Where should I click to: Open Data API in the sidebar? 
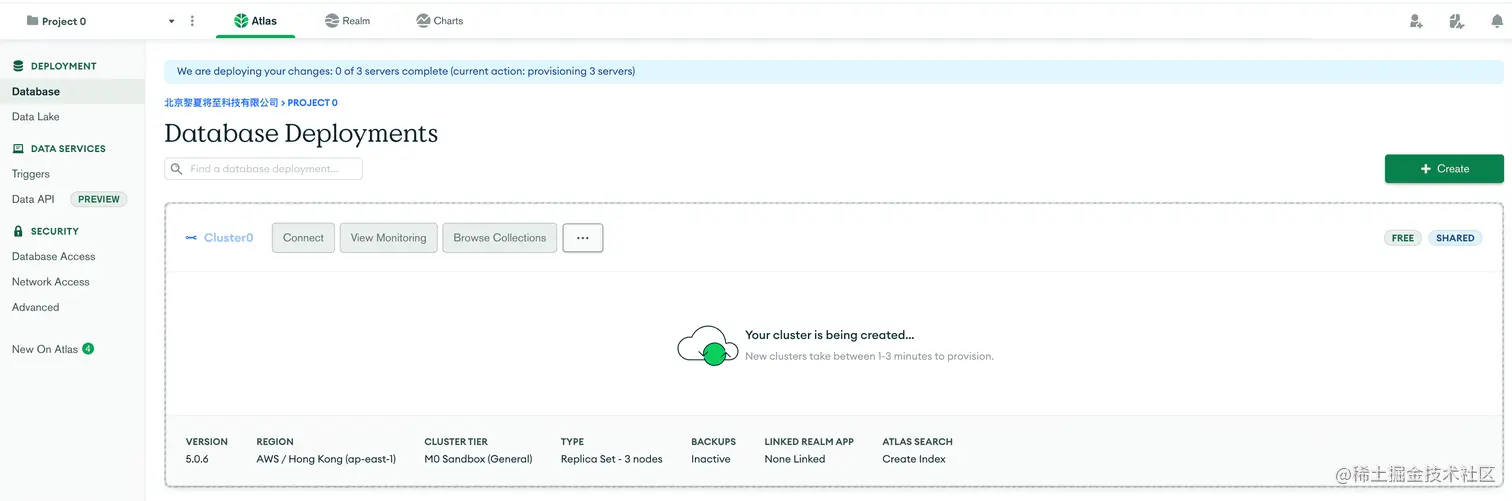(x=33, y=199)
